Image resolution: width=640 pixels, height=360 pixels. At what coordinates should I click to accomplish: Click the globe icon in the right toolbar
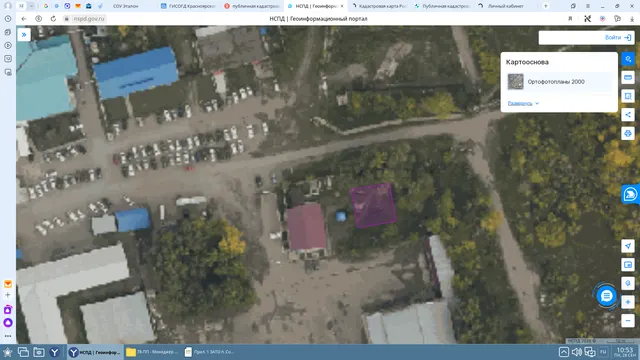[628, 133]
